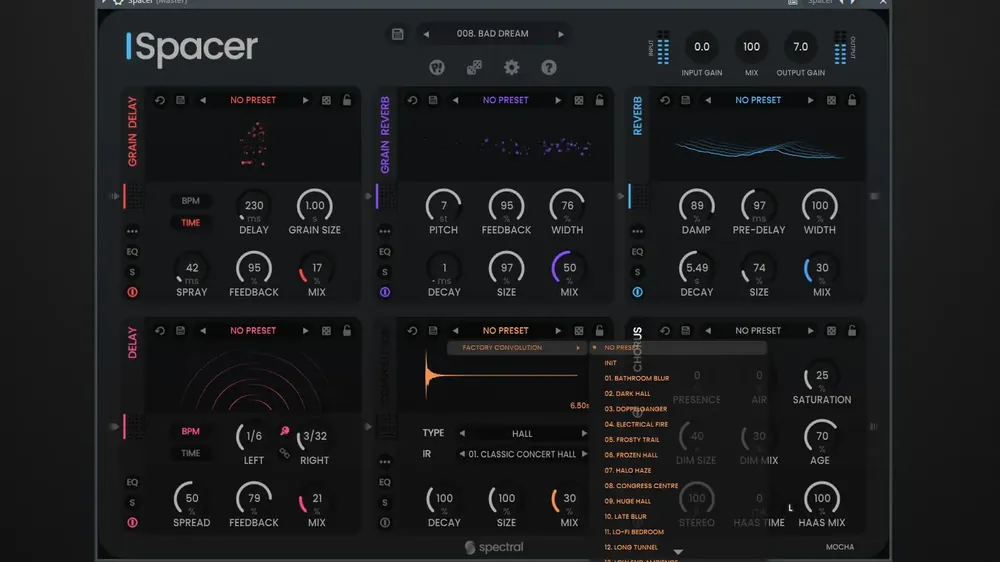Toggle Reverb module power button

(637, 292)
